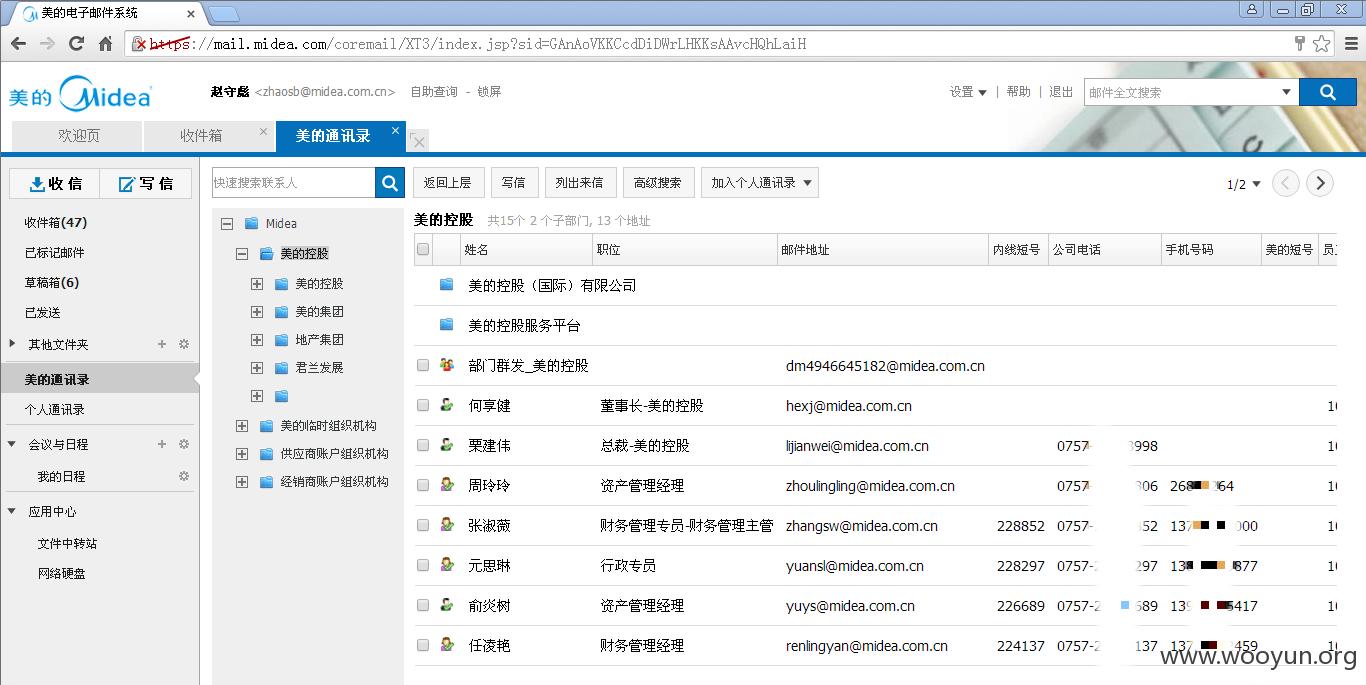
Task: Add folder with plus beside 其他文件夹
Action: [x=162, y=344]
